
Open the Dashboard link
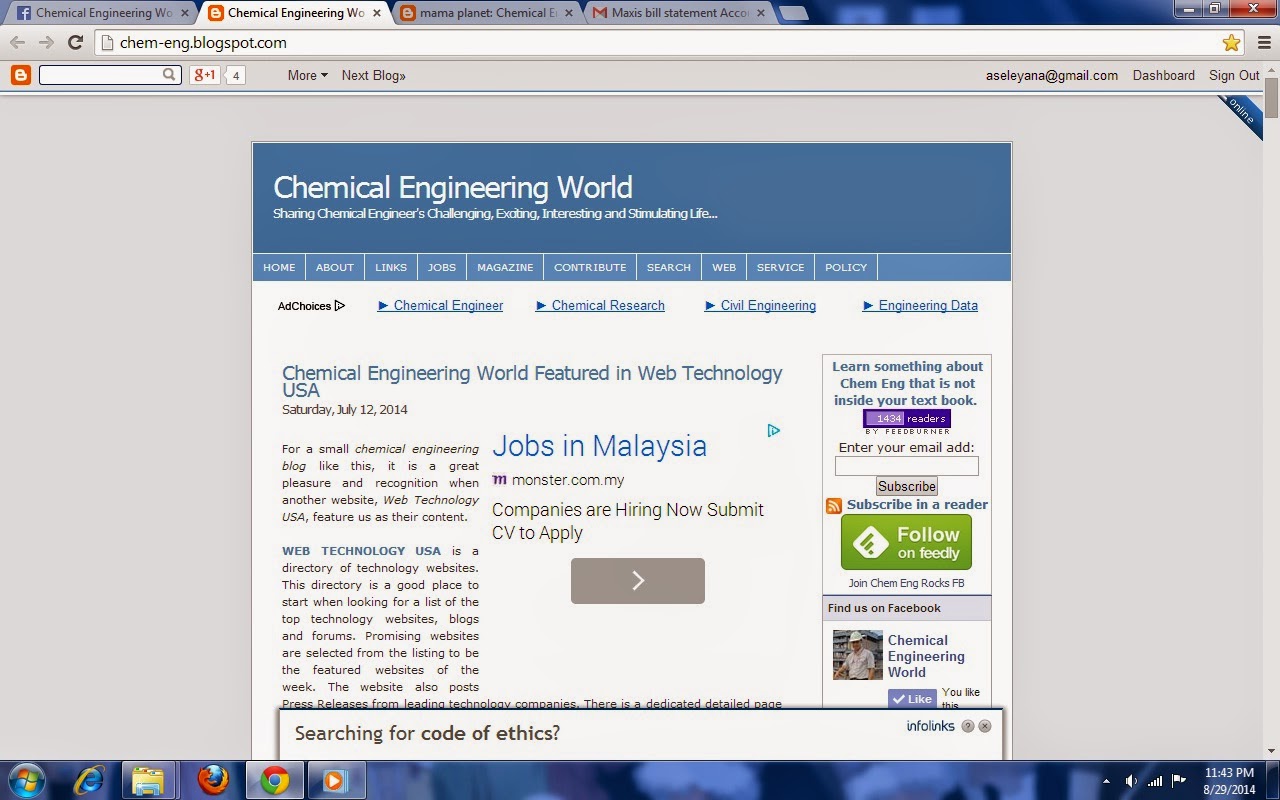click(1163, 75)
